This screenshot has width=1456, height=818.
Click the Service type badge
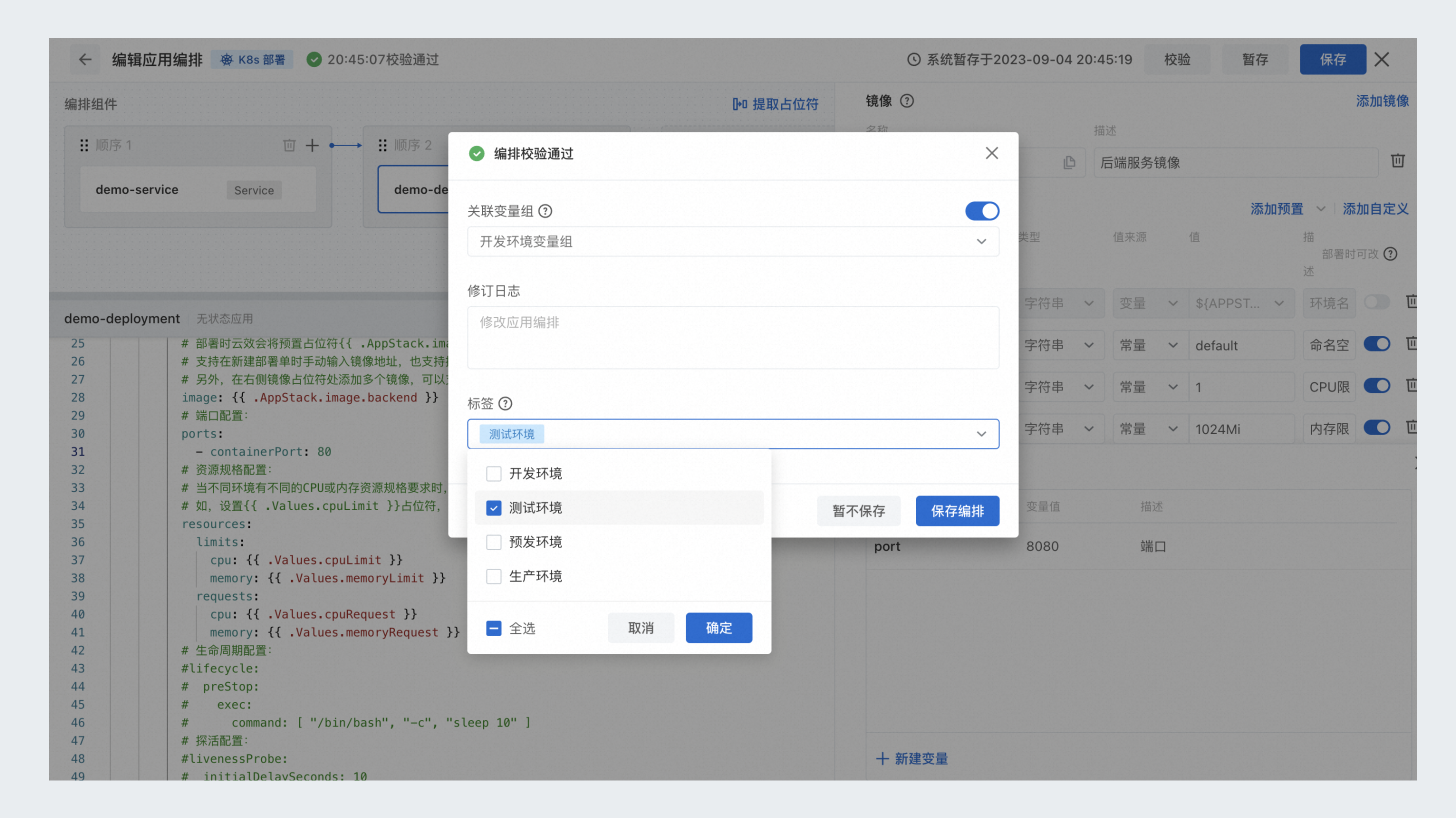[x=254, y=190]
